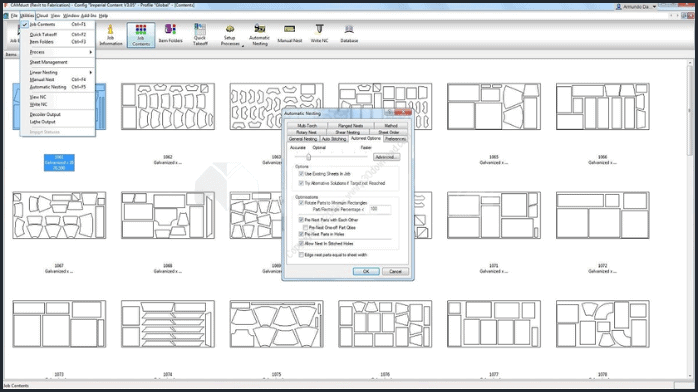Image resolution: width=698 pixels, height=392 pixels.
Task: Click Write NC toolbar icon
Action: [x=319, y=35]
